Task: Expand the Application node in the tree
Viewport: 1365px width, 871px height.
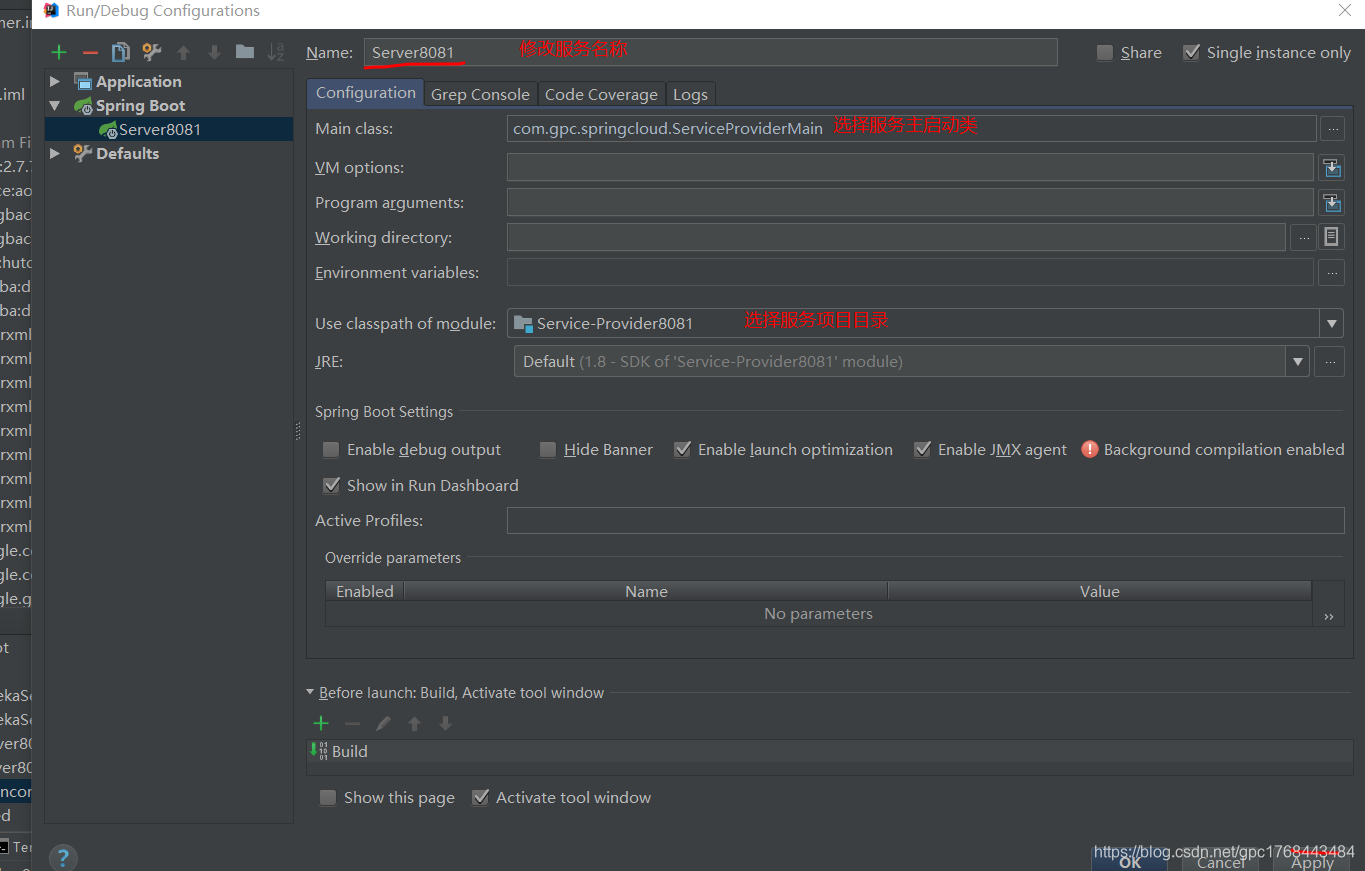Action: coord(55,81)
